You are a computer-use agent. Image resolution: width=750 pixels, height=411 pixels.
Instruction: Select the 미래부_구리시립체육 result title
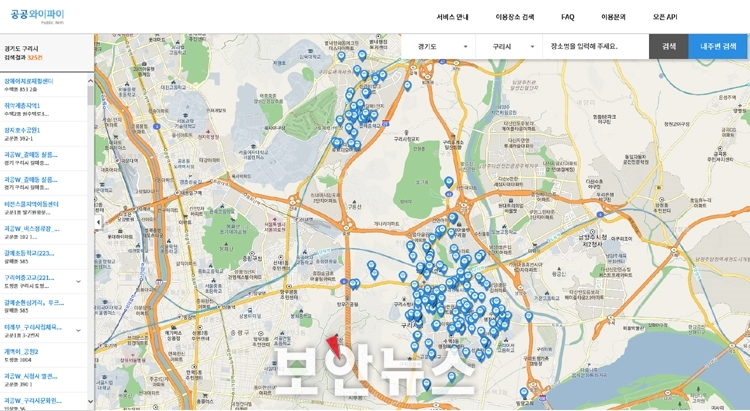(x=33, y=327)
